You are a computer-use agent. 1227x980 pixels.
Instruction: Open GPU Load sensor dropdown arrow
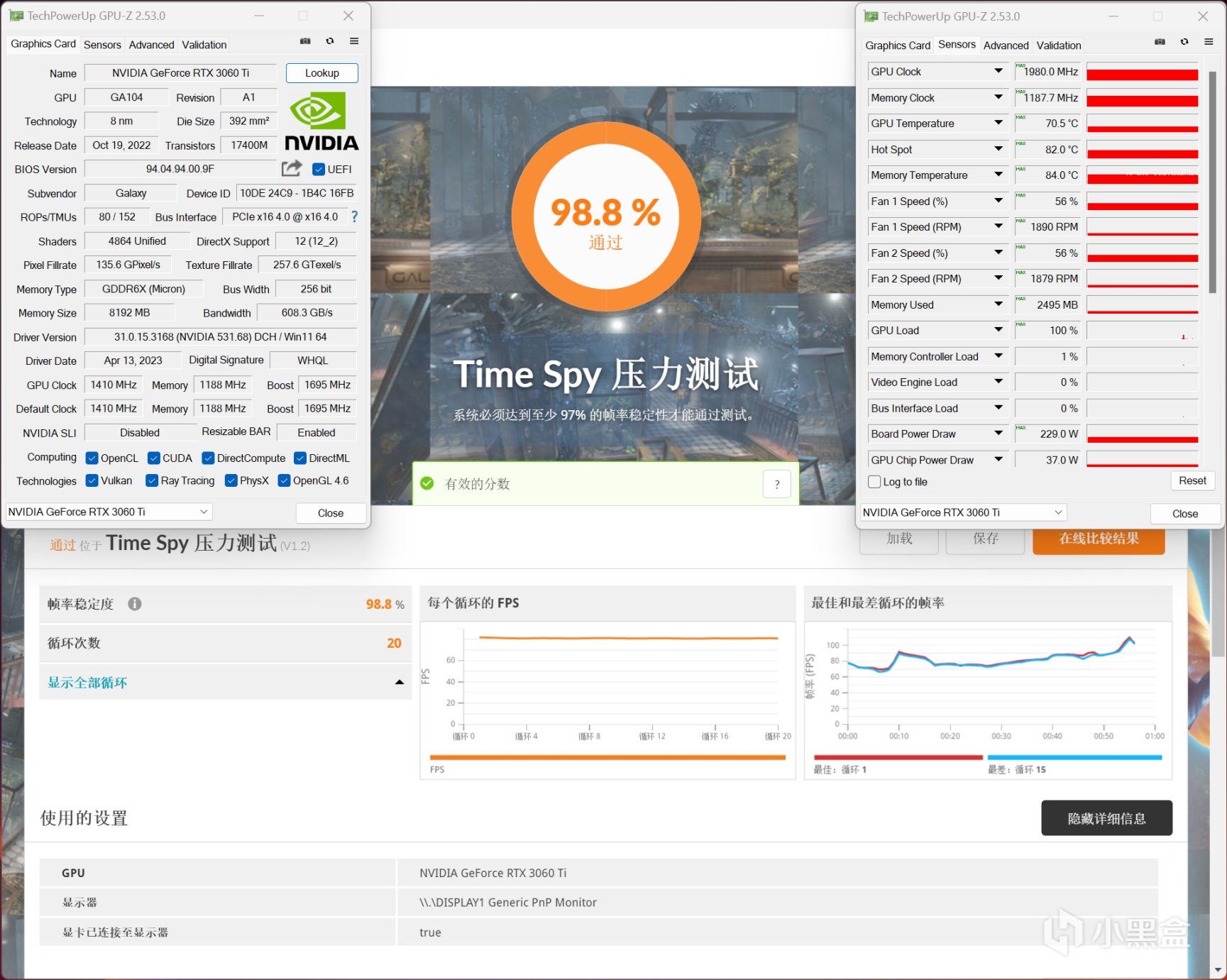[x=998, y=330]
